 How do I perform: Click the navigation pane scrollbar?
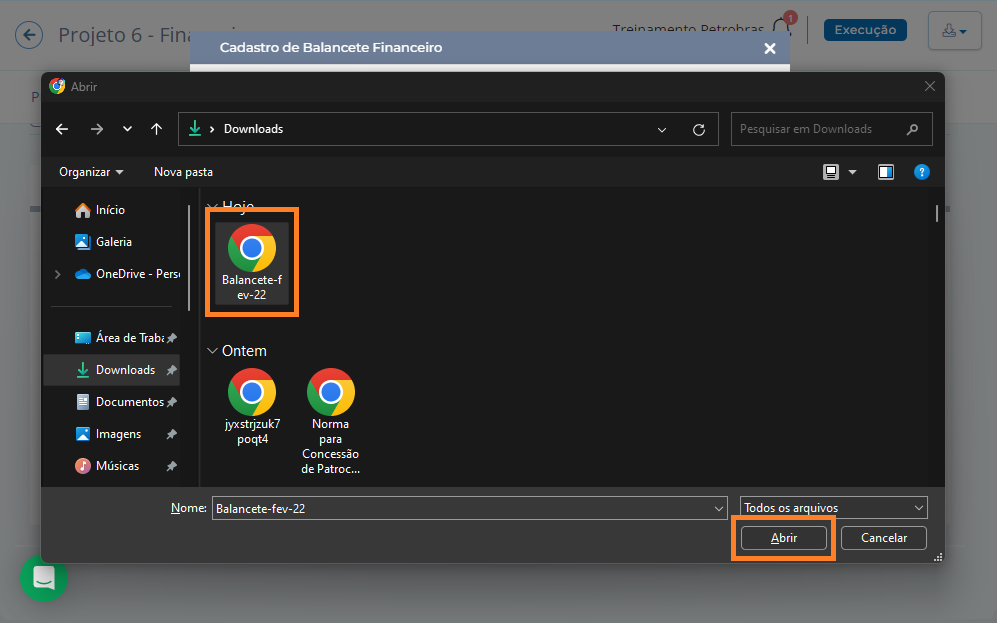[189, 258]
